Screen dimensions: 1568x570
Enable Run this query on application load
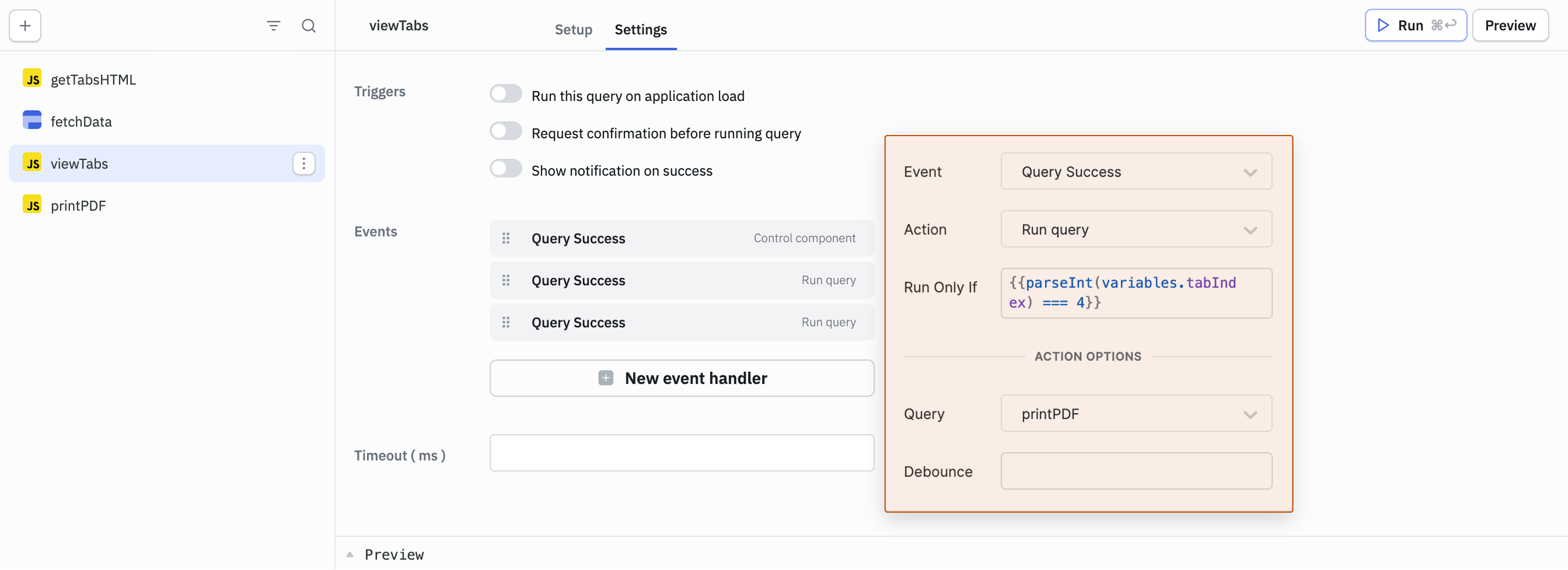tap(506, 94)
